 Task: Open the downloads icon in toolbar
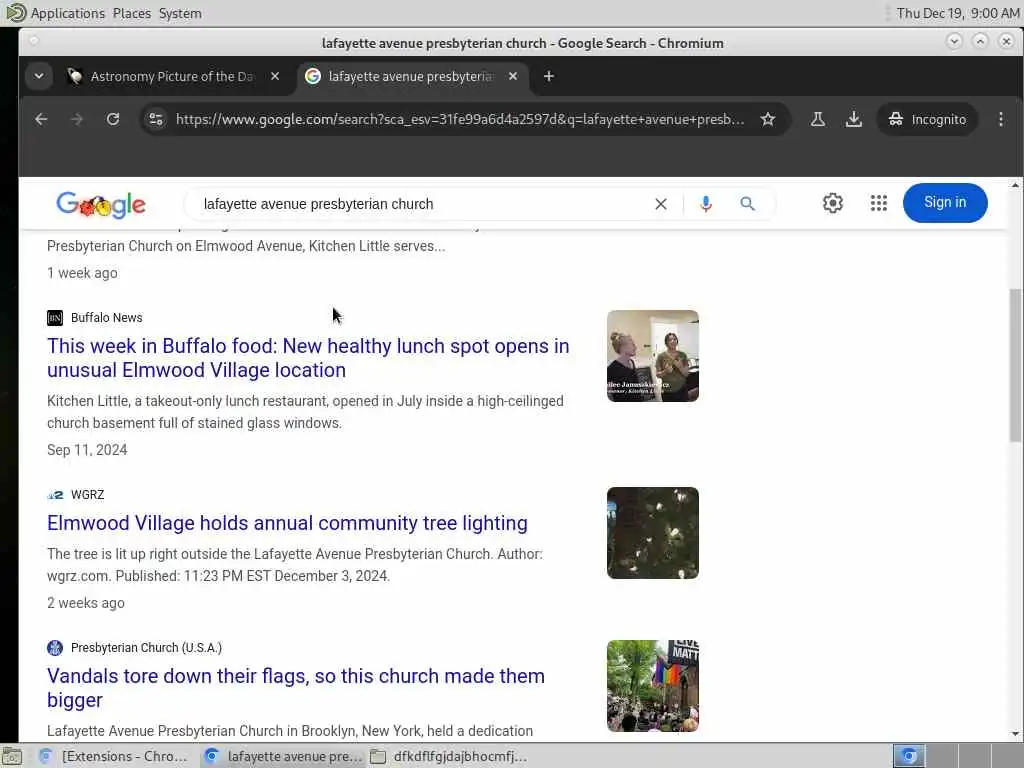click(854, 119)
